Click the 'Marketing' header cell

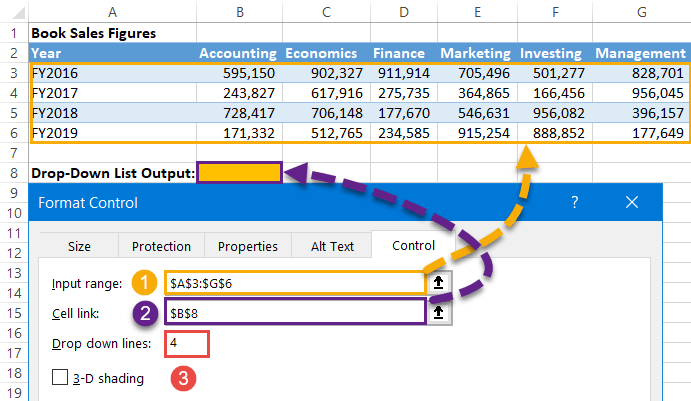click(x=477, y=53)
